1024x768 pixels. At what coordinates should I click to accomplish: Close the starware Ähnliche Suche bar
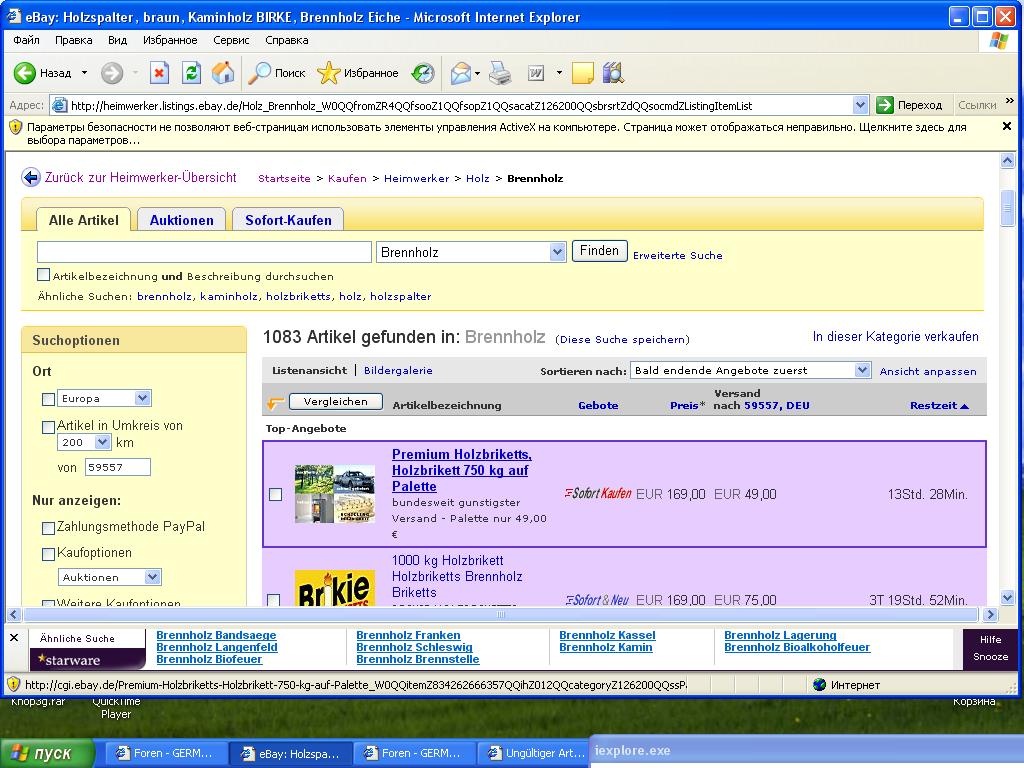pyautogui.click(x=14, y=637)
